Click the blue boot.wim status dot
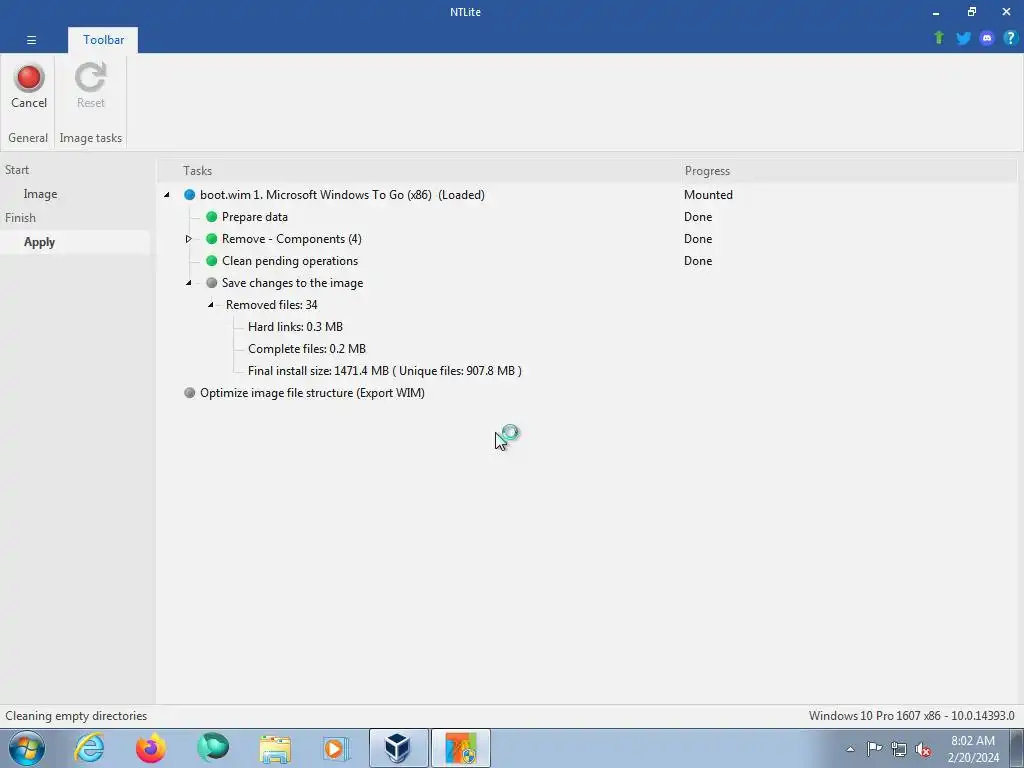This screenshot has height=768, width=1024. click(x=189, y=195)
